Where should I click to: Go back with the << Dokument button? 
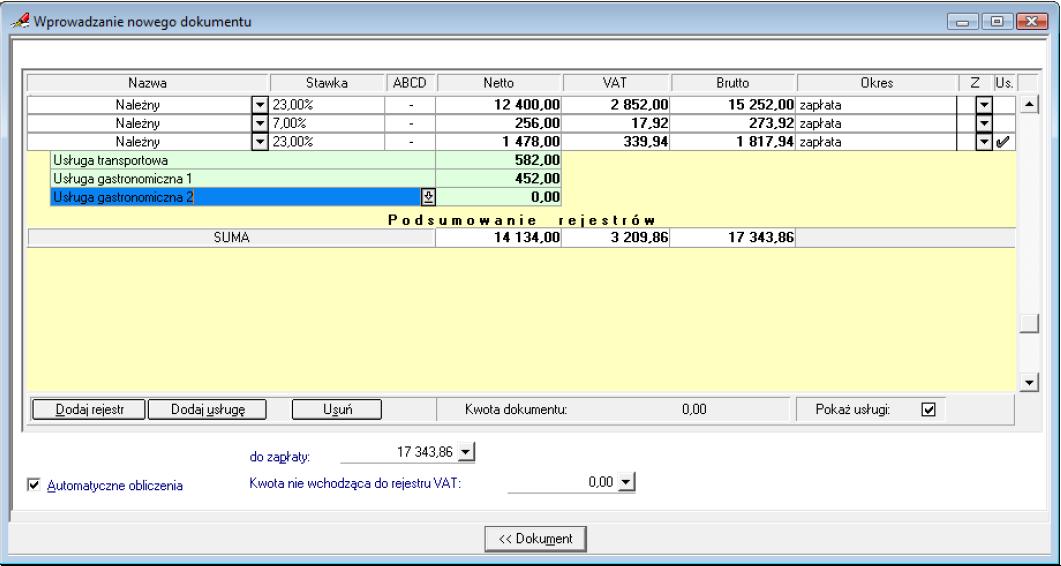click(x=535, y=538)
